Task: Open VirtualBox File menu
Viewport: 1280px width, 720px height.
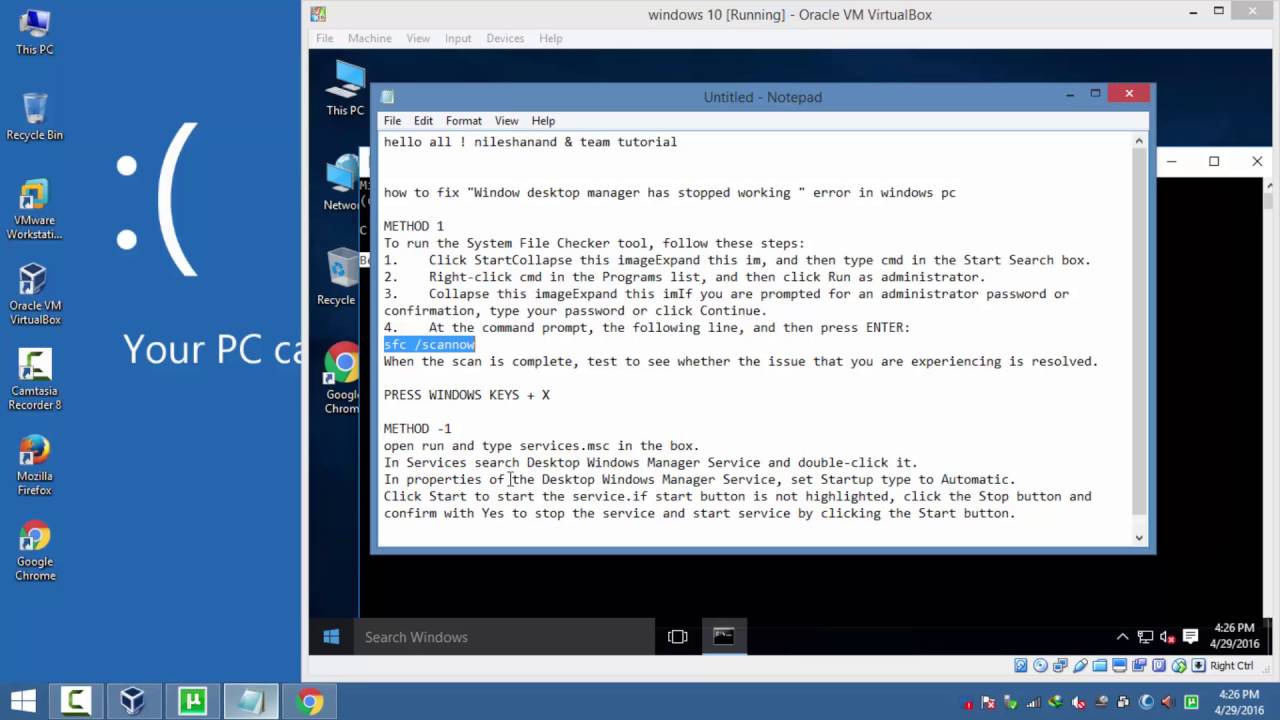Action: coord(324,38)
